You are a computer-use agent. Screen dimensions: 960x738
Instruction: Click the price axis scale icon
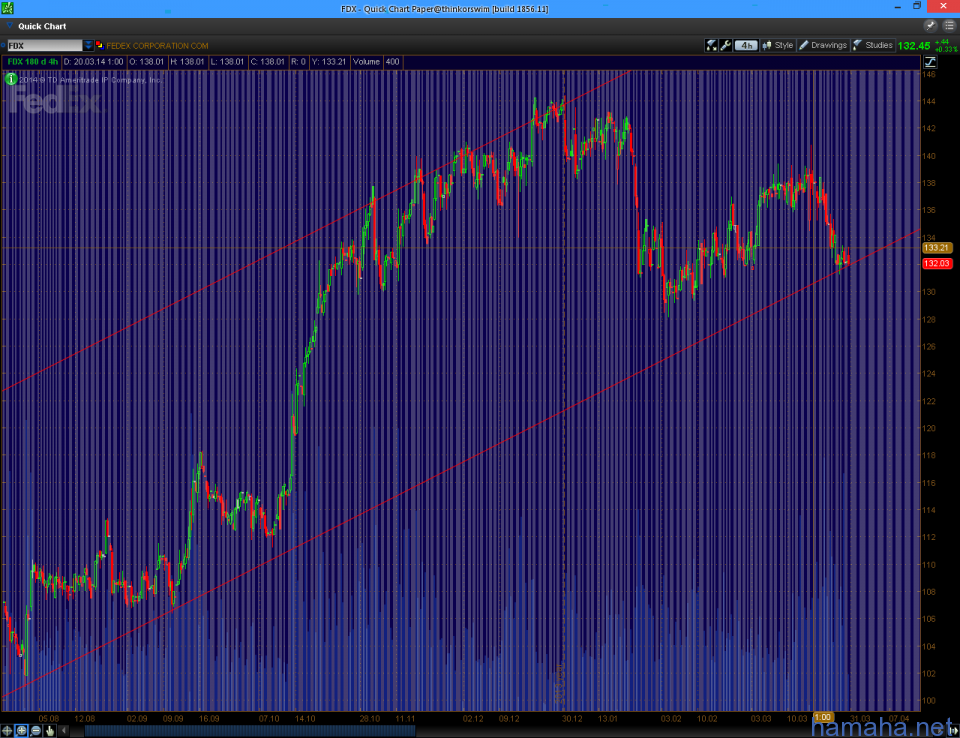click(929, 62)
